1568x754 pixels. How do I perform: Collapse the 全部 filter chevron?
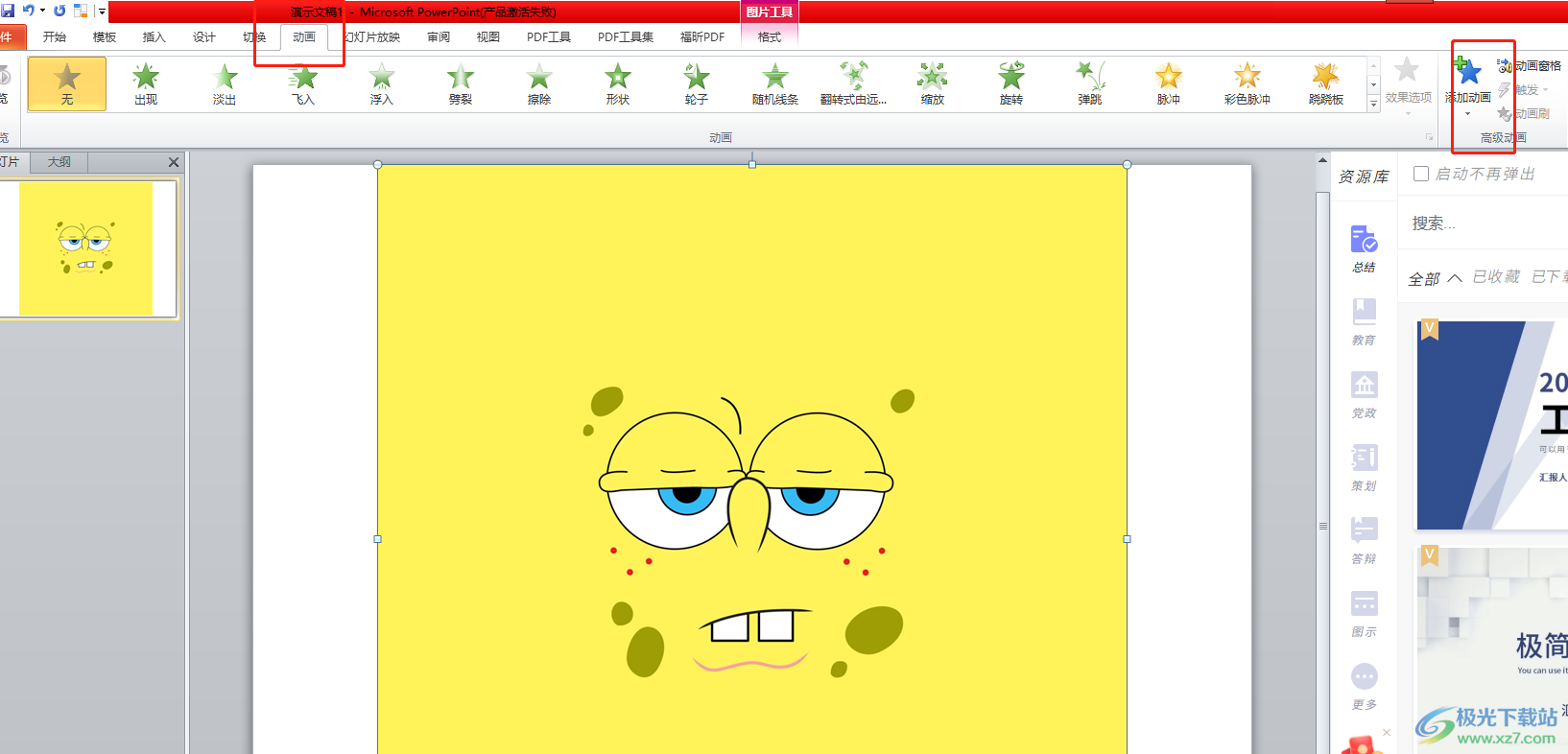pyautogui.click(x=1455, y=278)
